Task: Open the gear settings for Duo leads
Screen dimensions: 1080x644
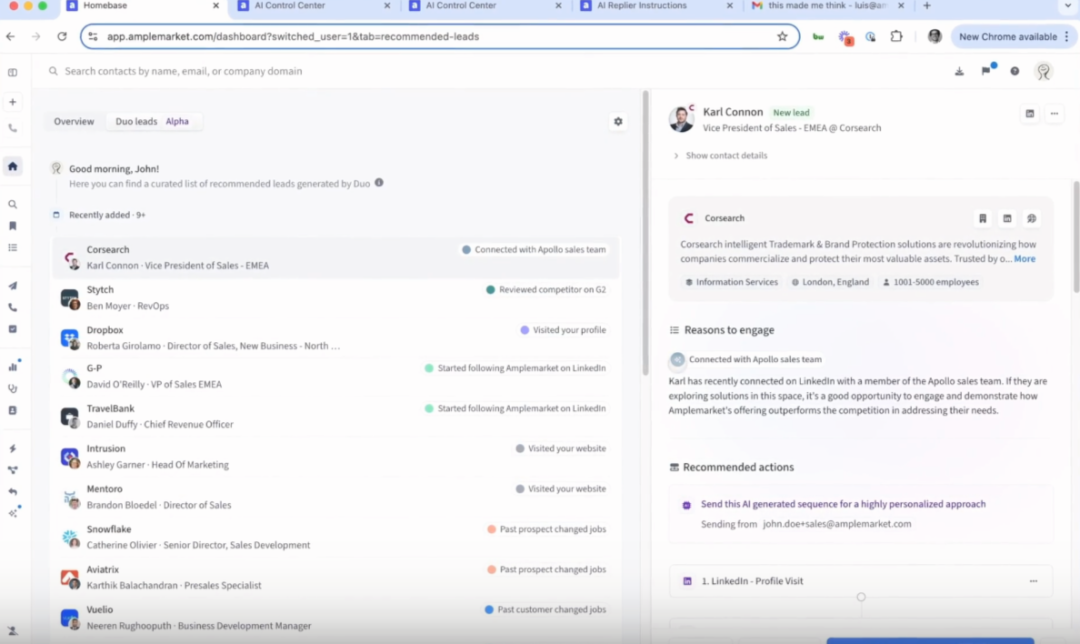Action: point(618,121)
